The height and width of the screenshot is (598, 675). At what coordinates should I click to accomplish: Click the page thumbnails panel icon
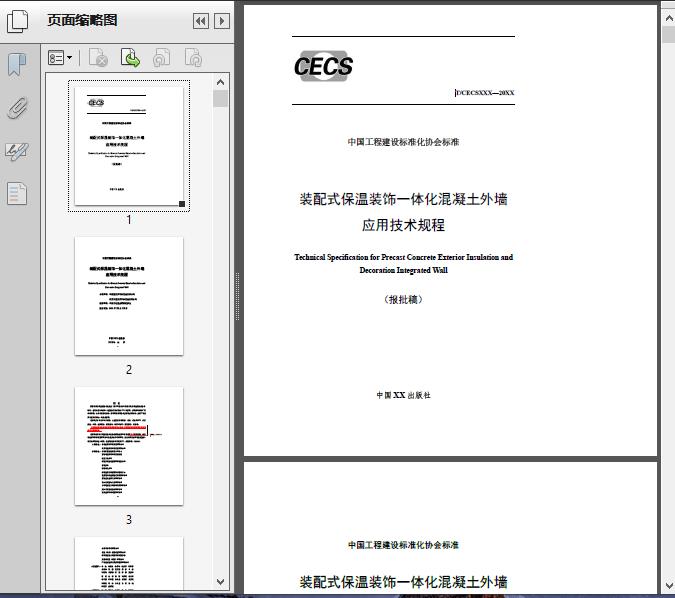click(17, 20)
